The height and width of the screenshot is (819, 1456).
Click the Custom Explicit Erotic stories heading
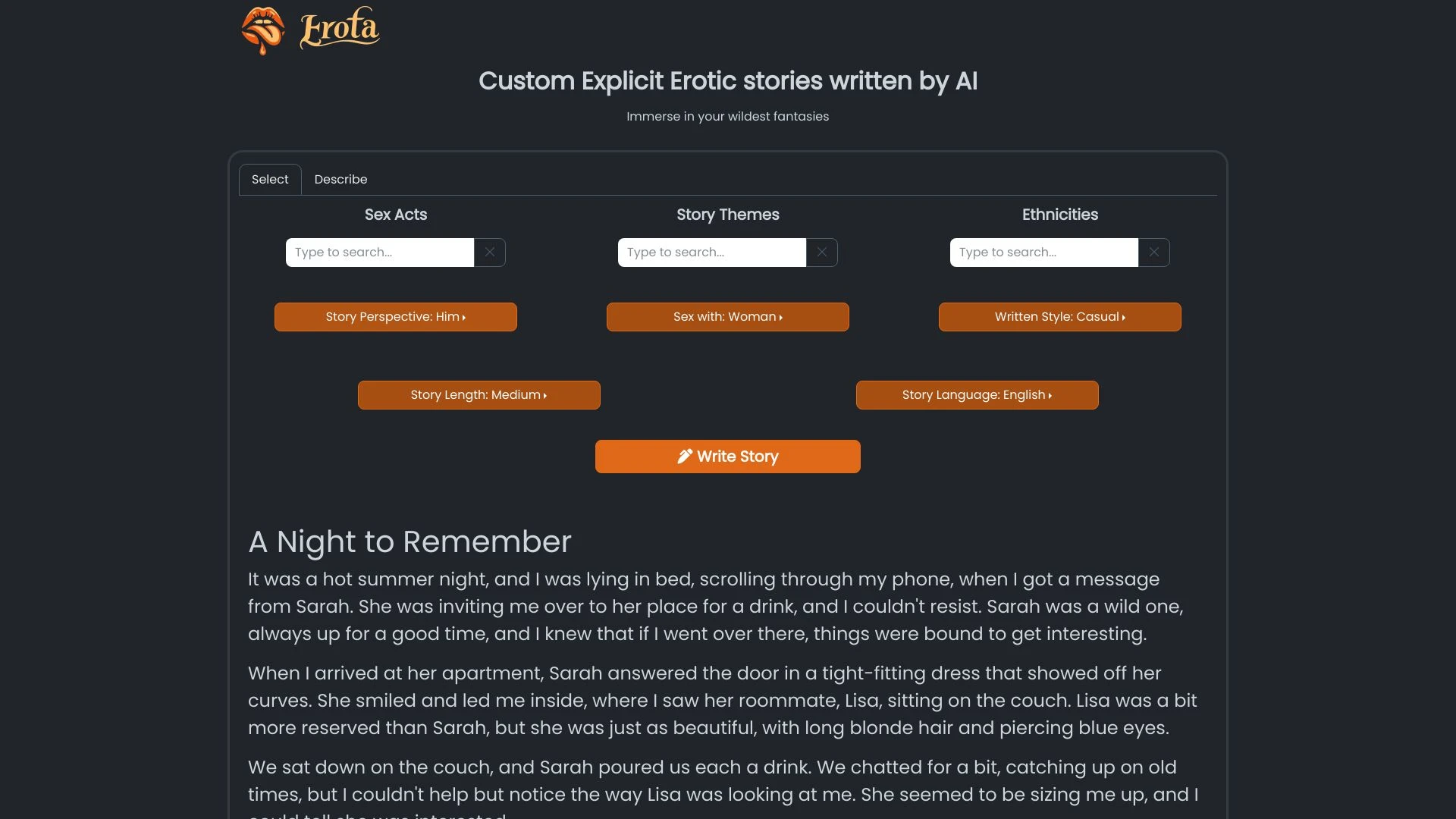point(727,81)
